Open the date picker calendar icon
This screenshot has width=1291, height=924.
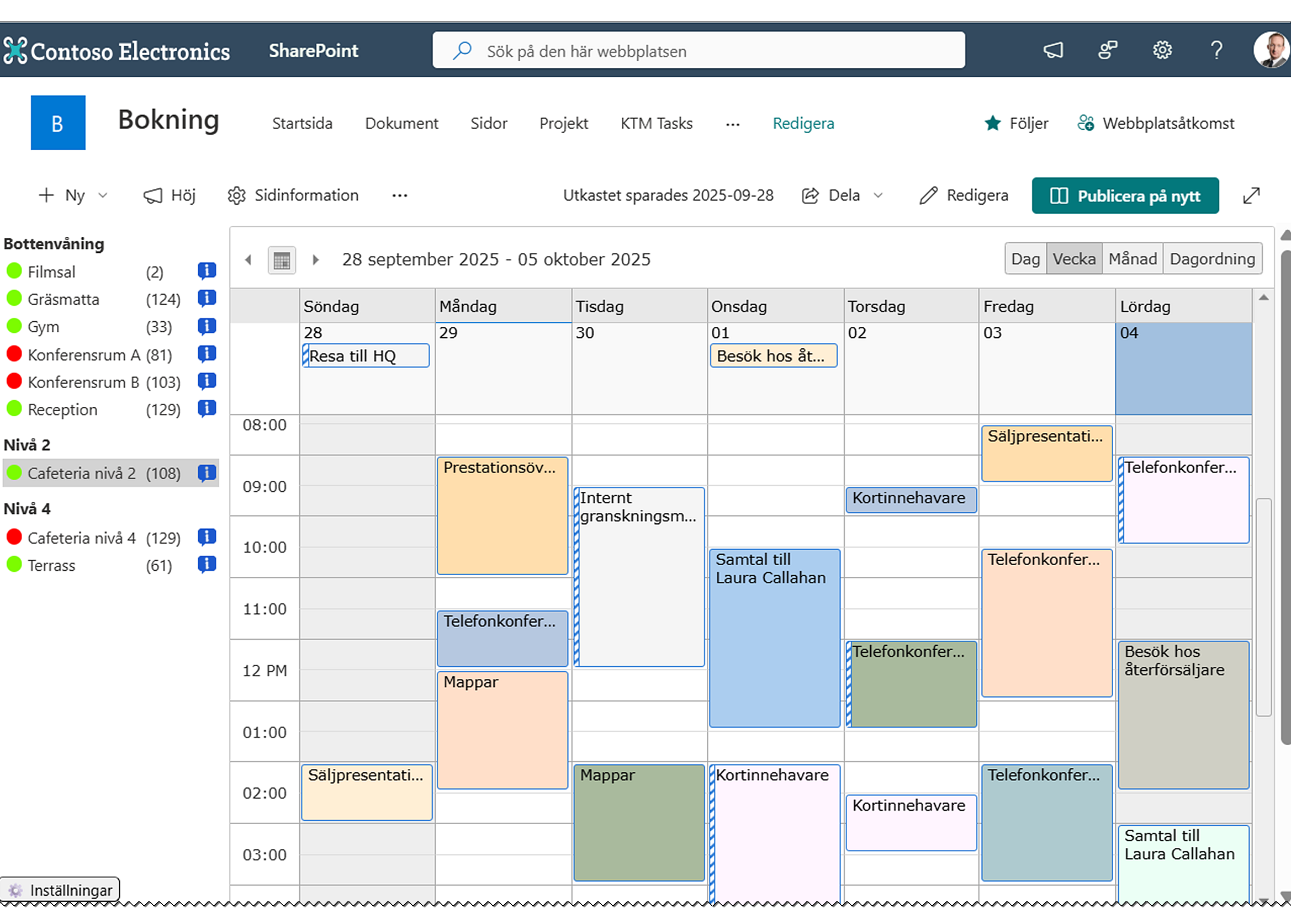[282, 259]
